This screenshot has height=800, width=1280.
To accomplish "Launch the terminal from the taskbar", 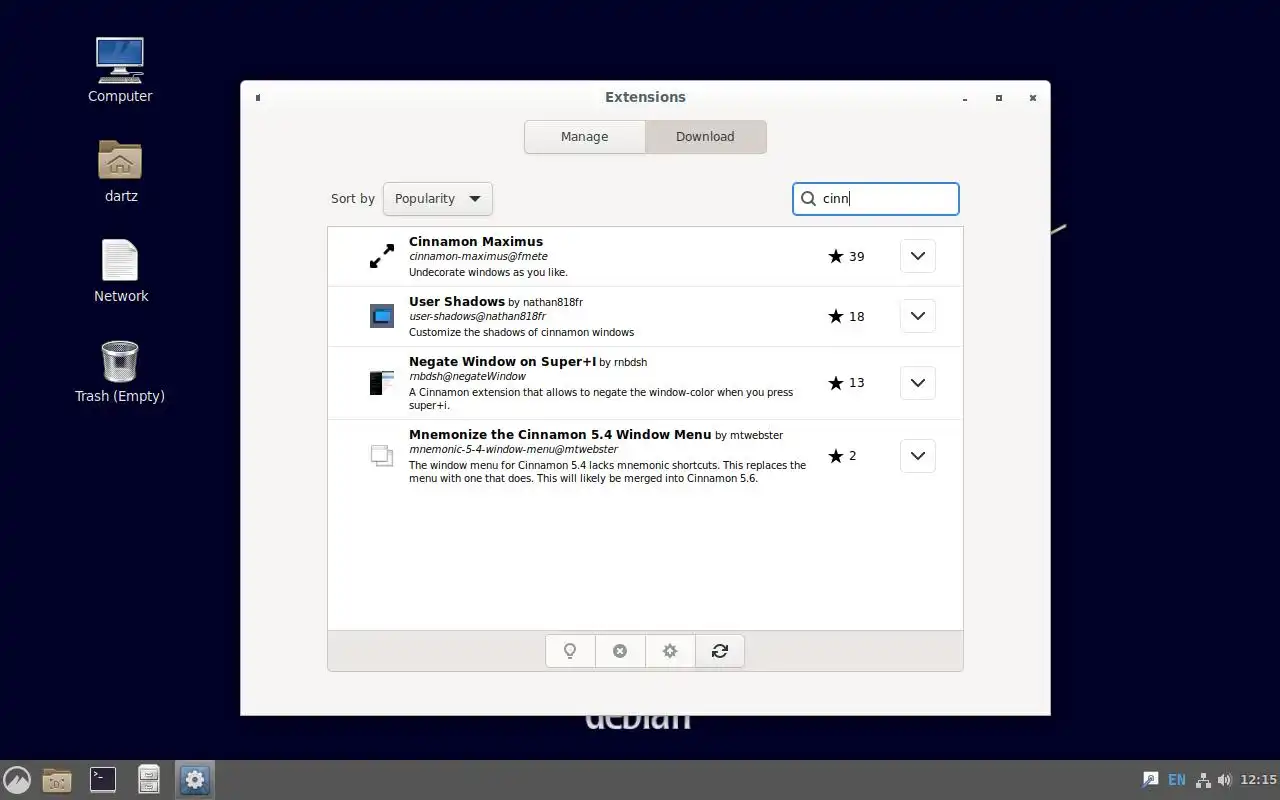I will 103,779.
